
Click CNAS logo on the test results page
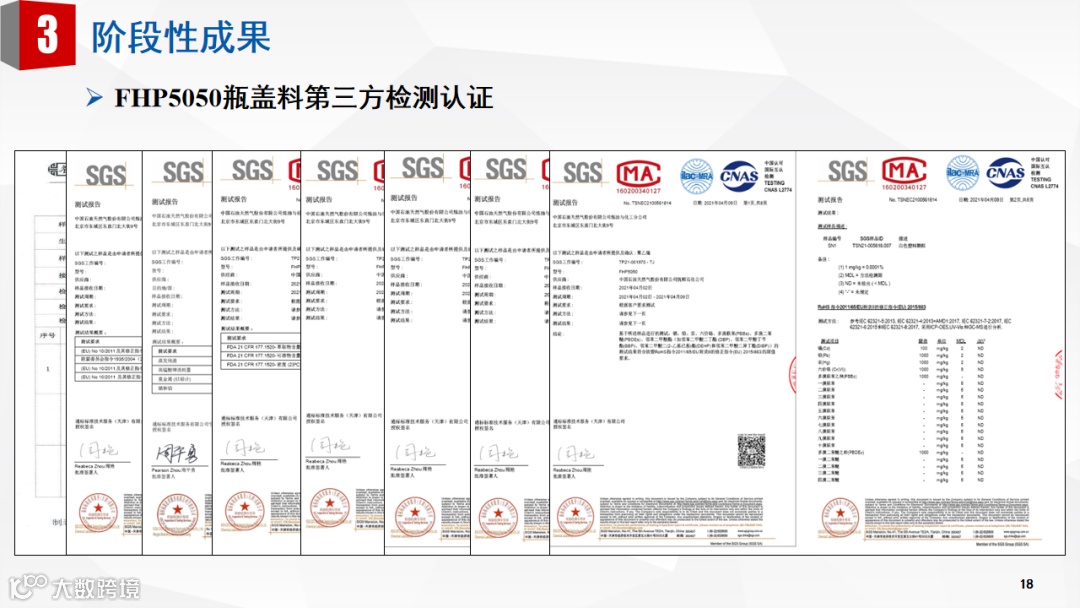point(1005,173)
